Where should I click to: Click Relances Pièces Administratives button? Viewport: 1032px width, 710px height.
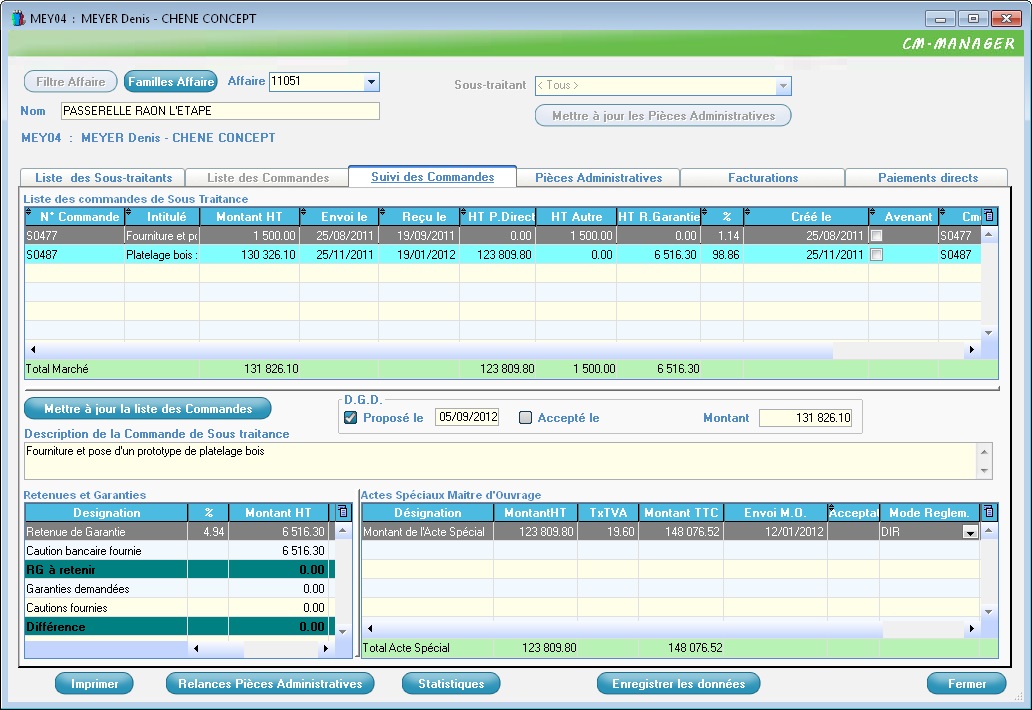pos(270,684)
